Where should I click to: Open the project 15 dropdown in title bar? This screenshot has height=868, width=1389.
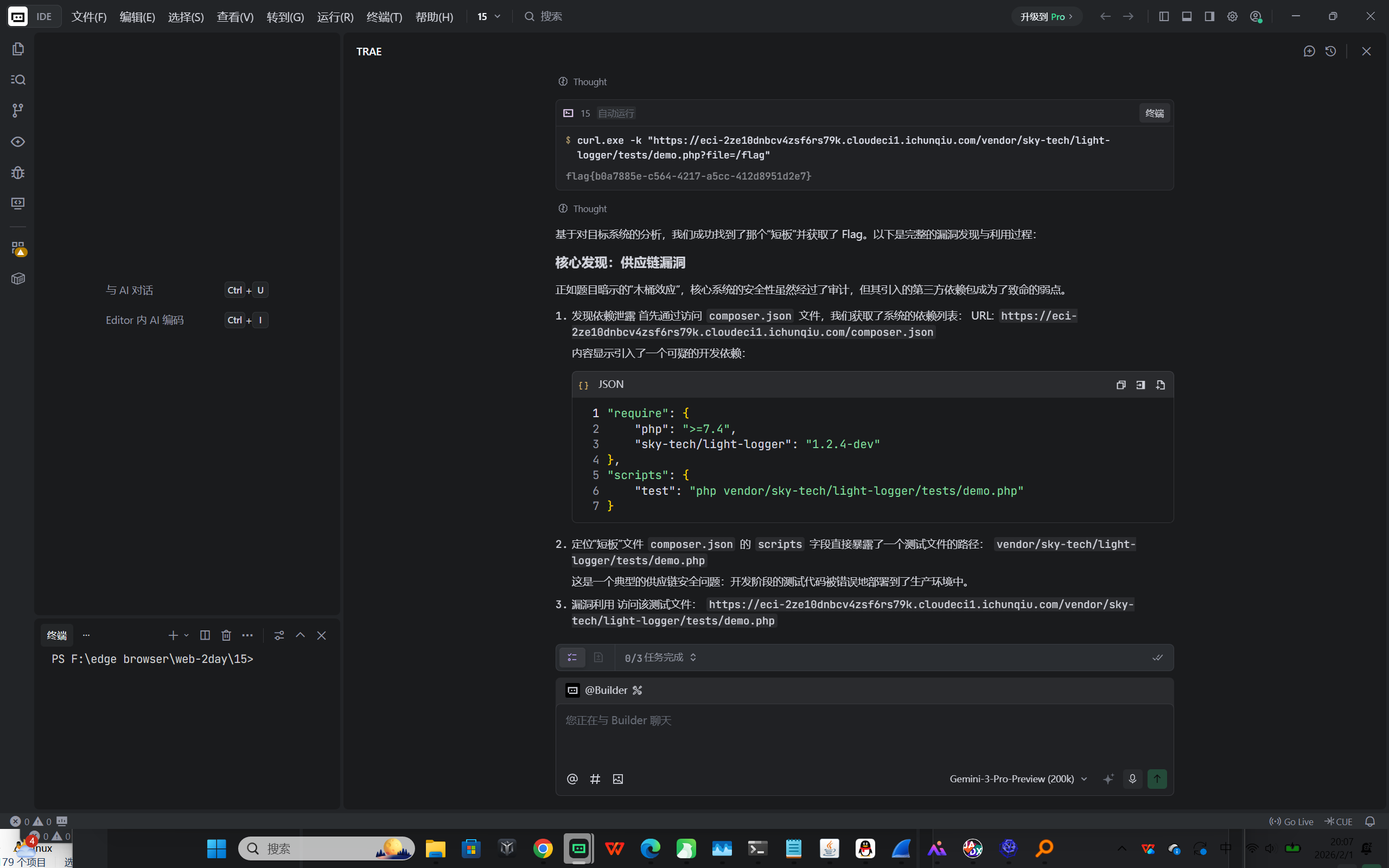point(488,17)
